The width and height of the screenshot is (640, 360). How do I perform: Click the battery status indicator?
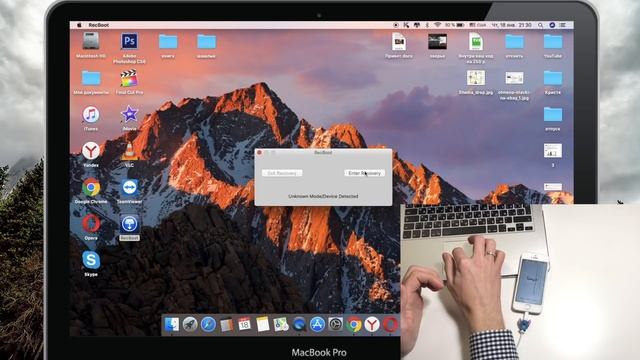pos(455,25)
